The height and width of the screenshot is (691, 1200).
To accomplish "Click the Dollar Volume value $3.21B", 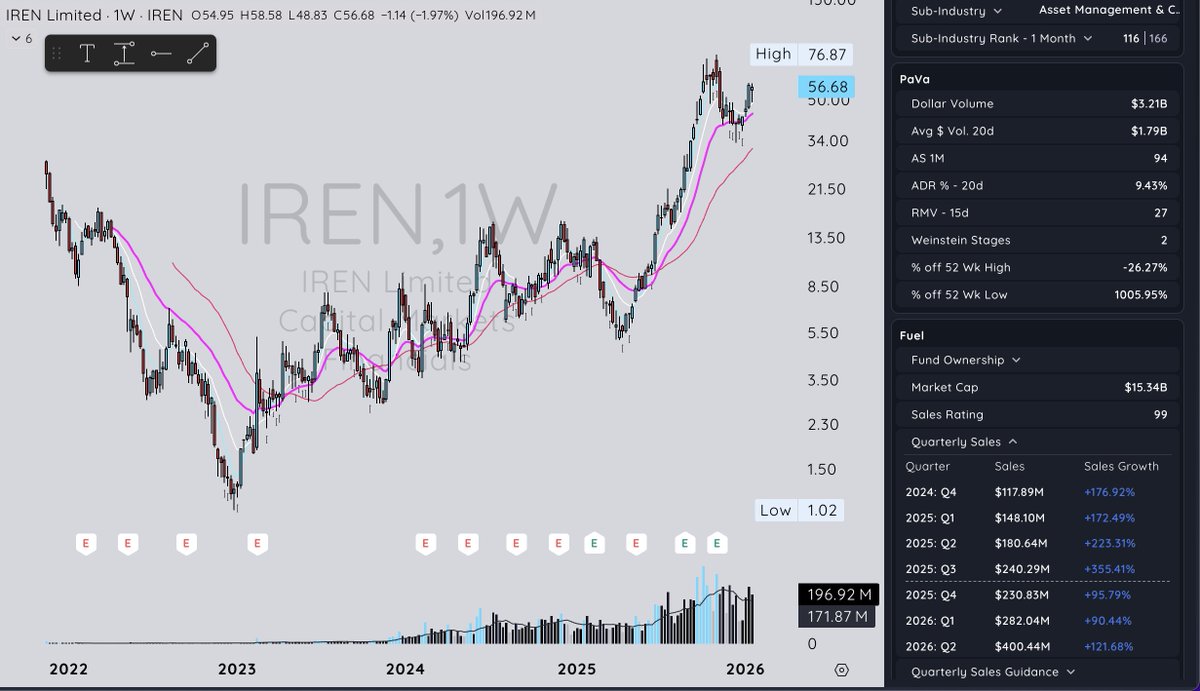I will pyautogui.click(x=1147, y=104).
